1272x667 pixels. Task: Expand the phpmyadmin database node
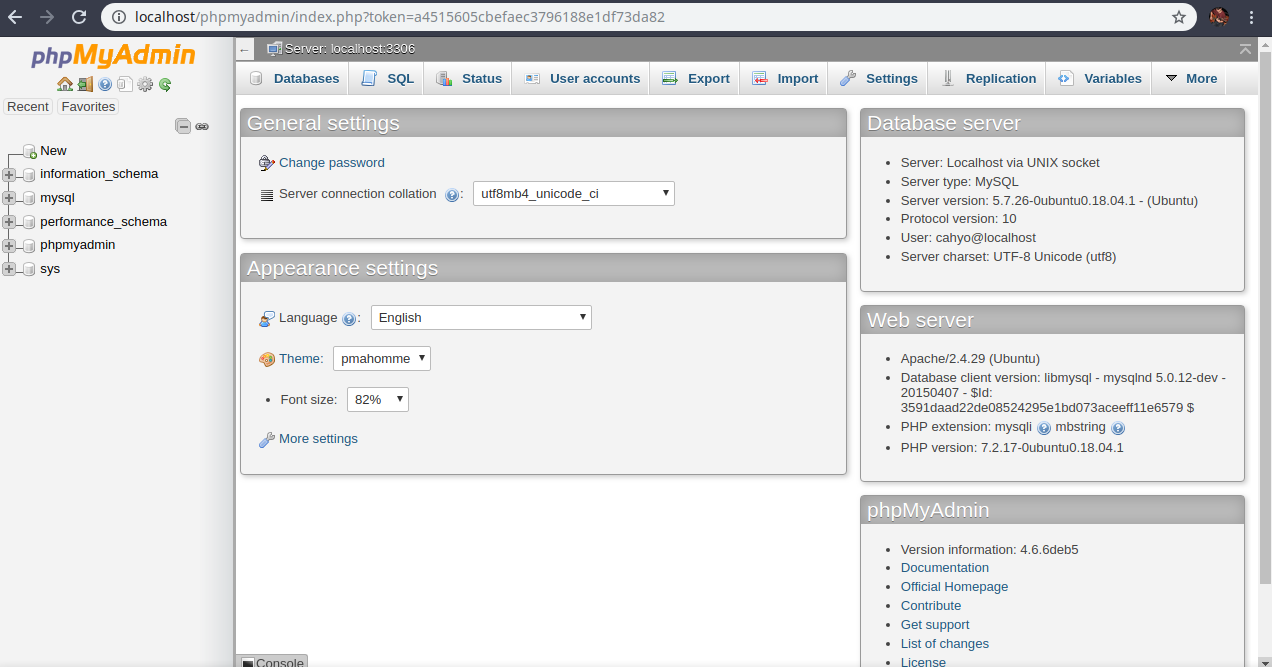coord(8,244)
